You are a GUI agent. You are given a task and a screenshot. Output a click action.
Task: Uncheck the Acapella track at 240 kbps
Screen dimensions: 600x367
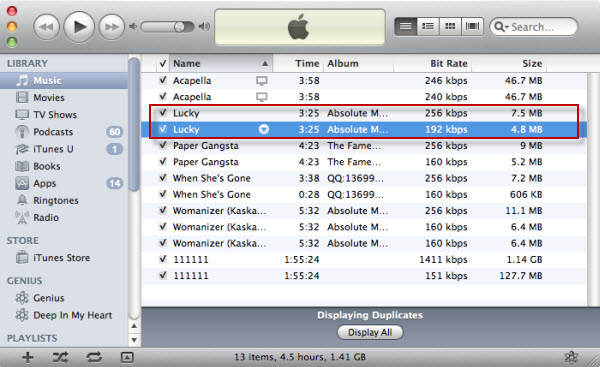[x=163, y=96]
